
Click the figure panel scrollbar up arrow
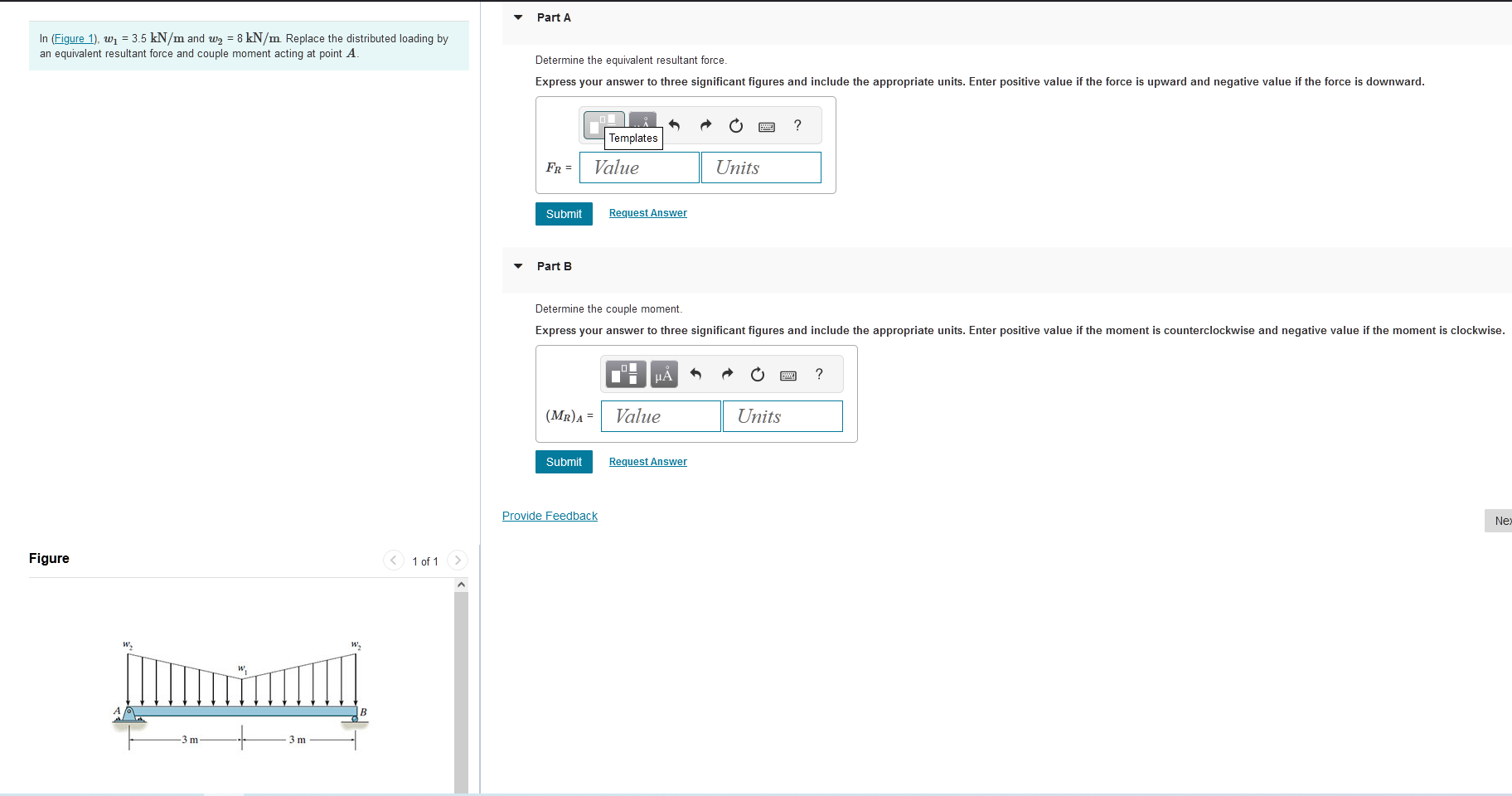click(462, 583)
